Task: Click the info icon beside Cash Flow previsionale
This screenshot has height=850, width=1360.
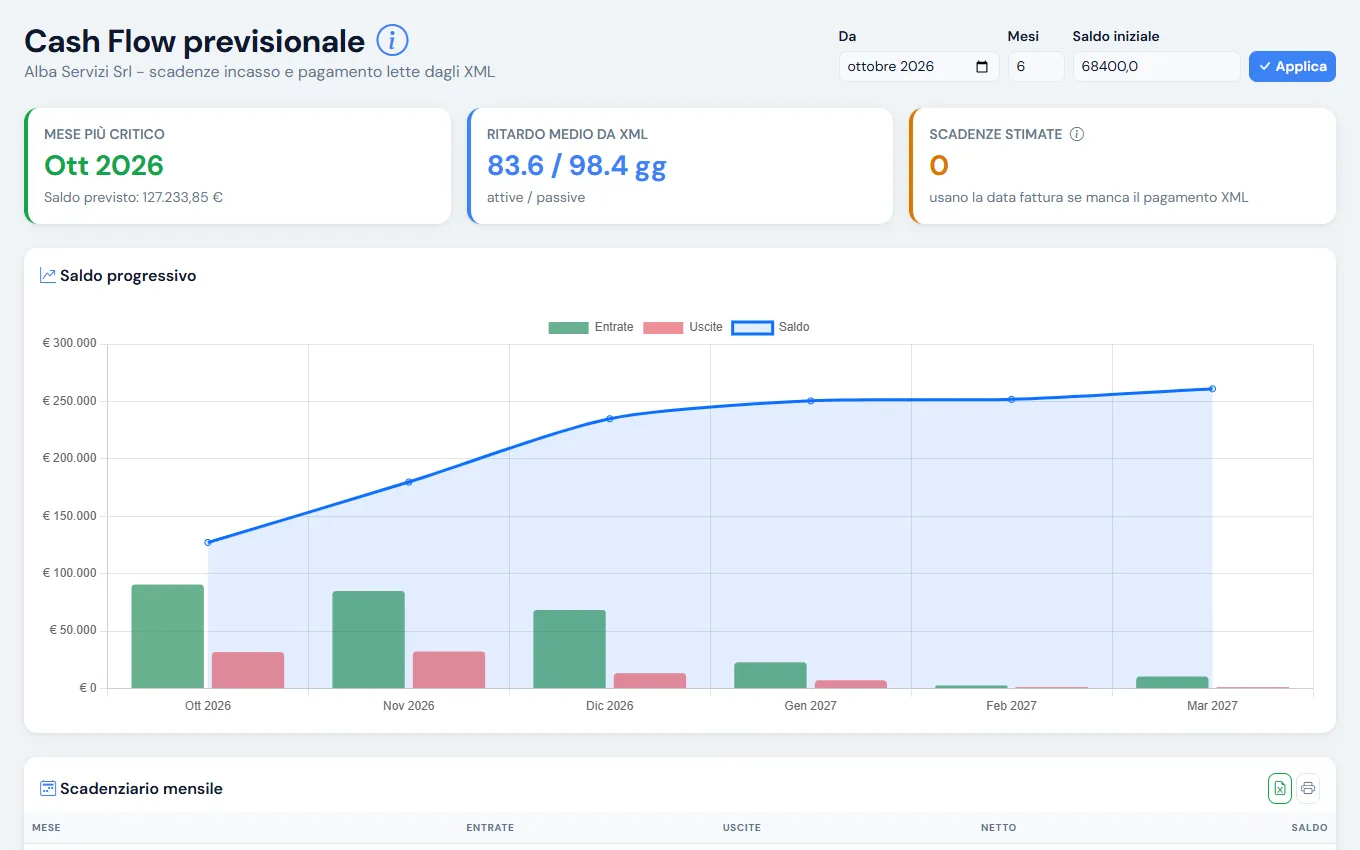Action: pyautogui.click(x=392, y=41)
